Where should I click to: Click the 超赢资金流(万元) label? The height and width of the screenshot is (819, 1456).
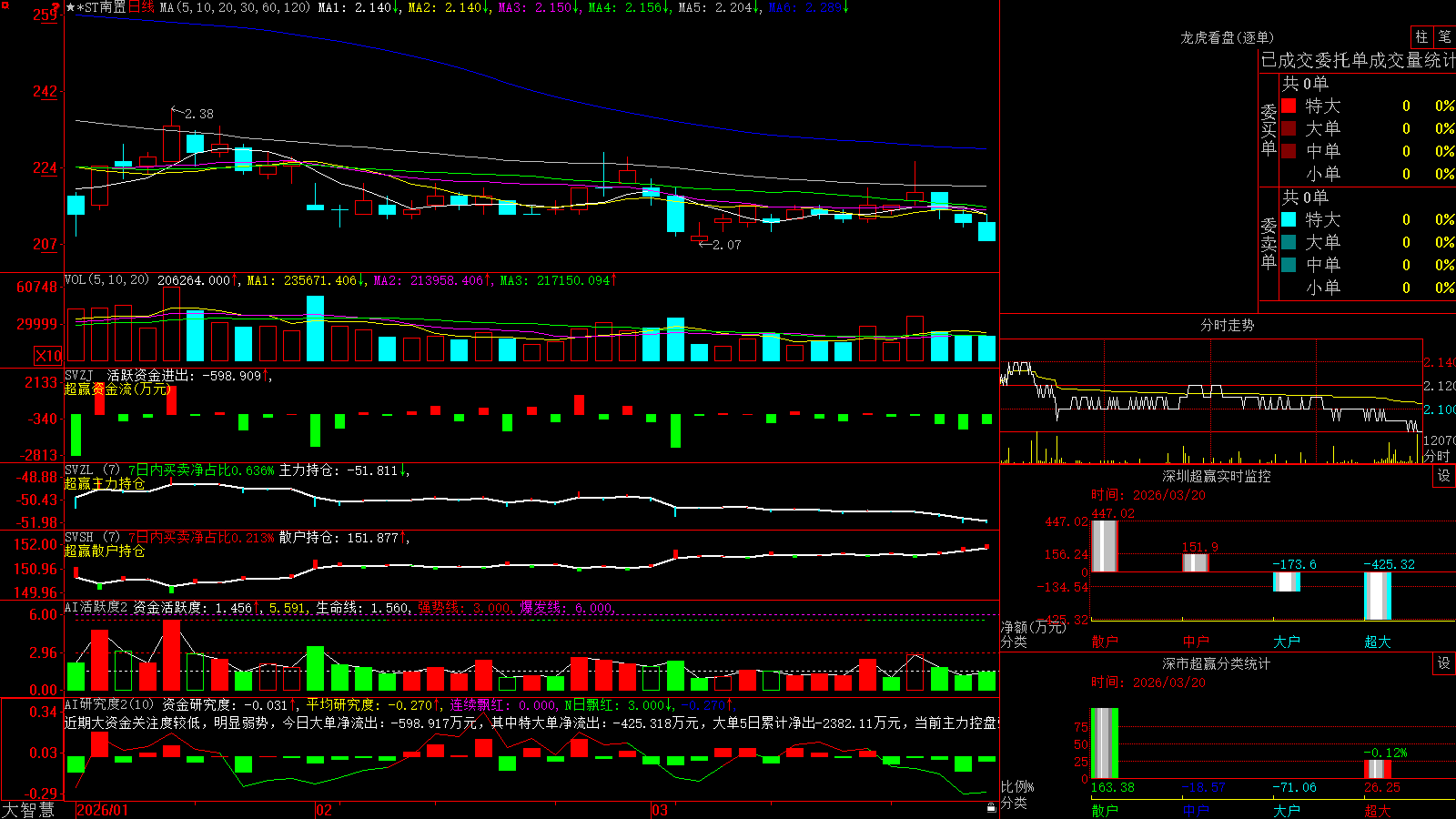[x=117, y=389]
